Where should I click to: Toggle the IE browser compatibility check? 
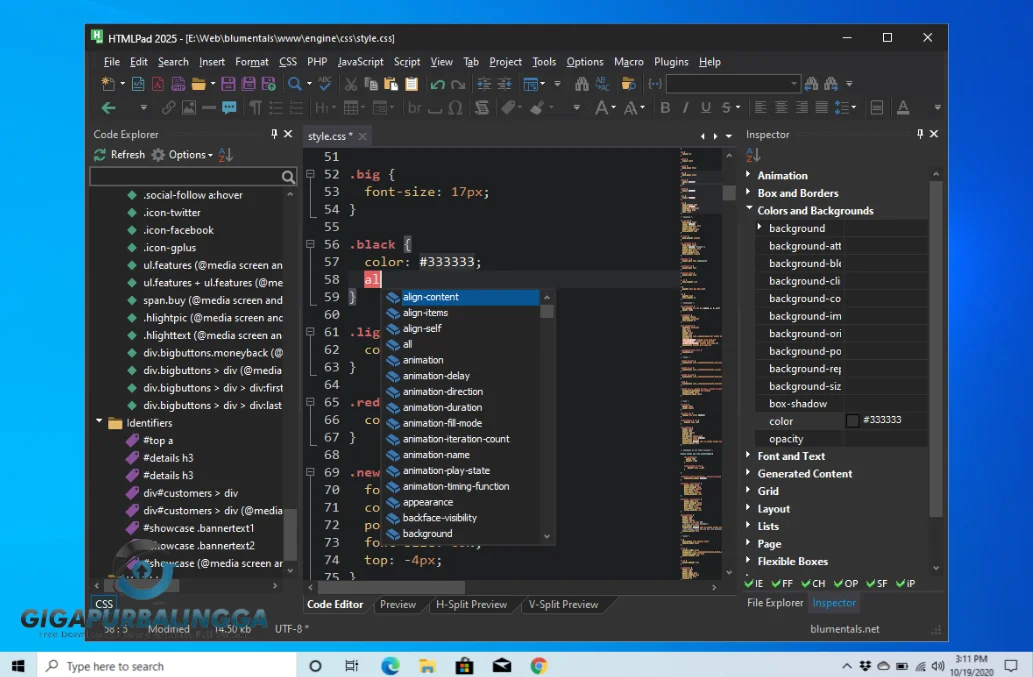[x=754, y=583]
